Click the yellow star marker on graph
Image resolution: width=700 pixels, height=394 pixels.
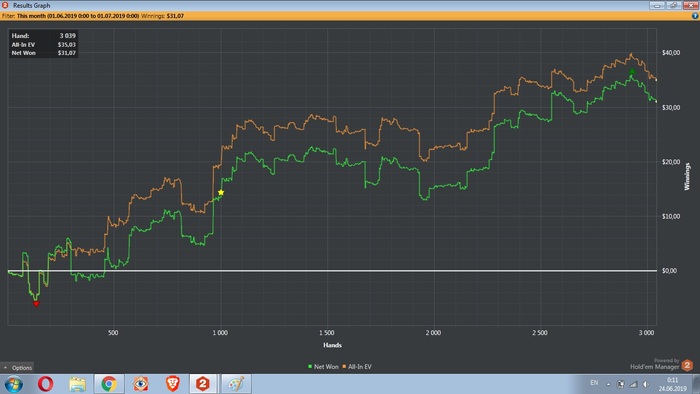[x=221, y=192]
